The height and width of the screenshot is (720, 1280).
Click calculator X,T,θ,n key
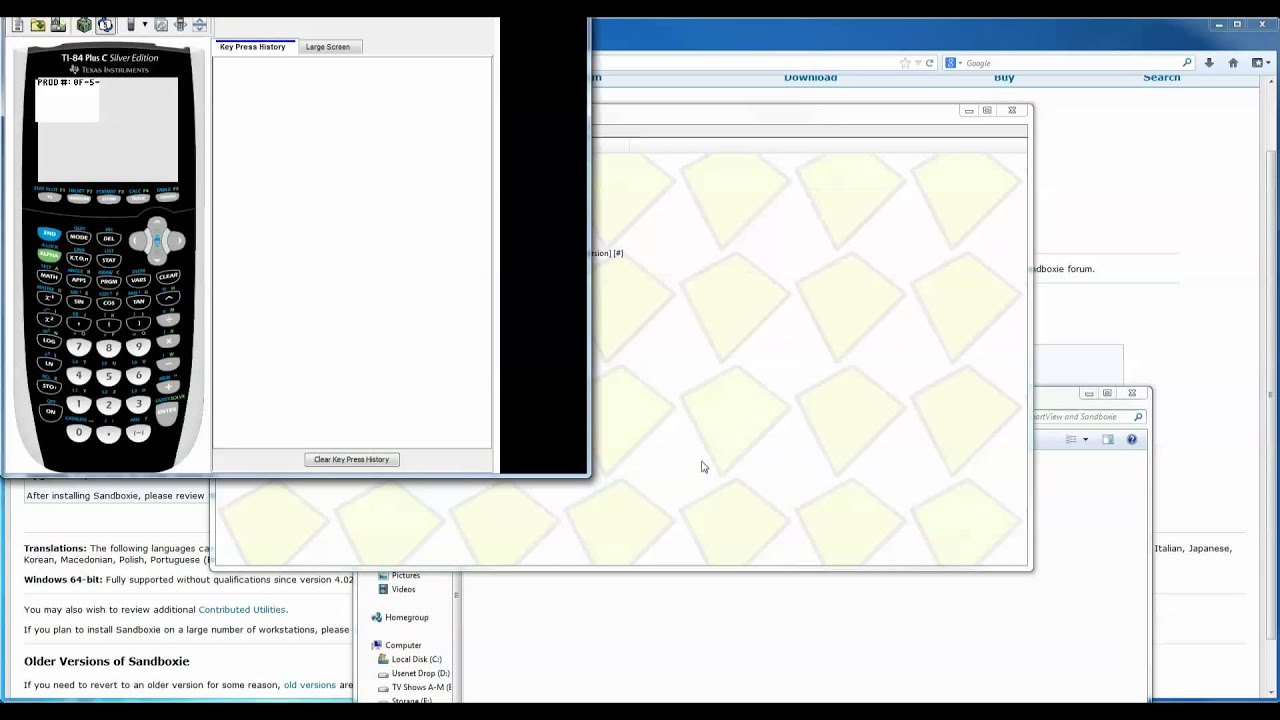coord(79,259)
